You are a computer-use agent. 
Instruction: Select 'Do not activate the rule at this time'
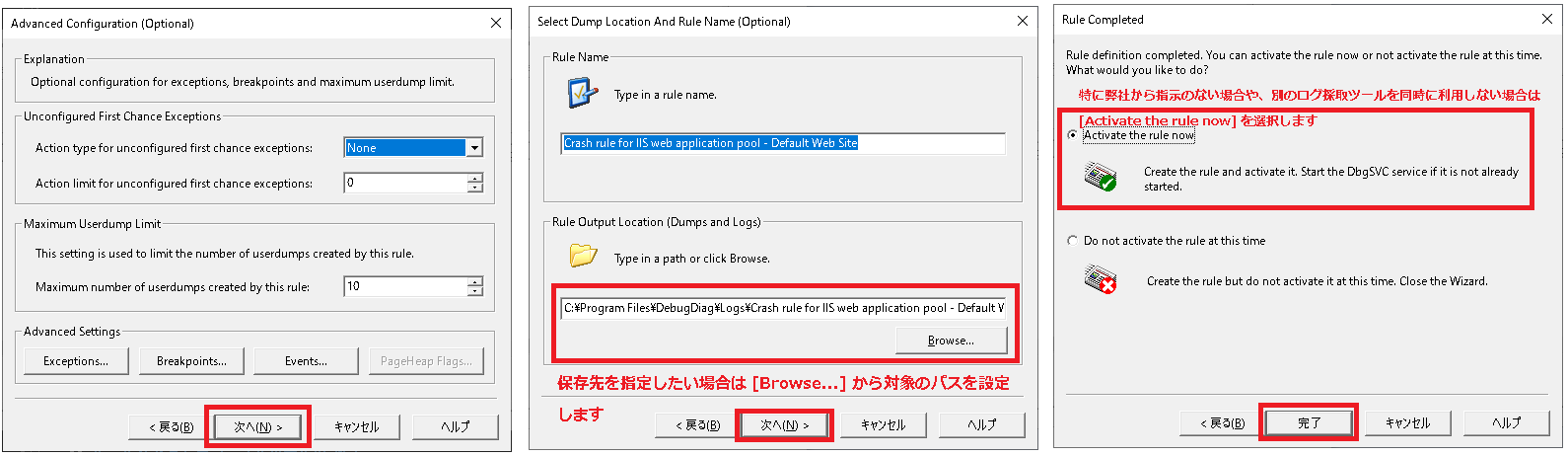pos(1073,241)
